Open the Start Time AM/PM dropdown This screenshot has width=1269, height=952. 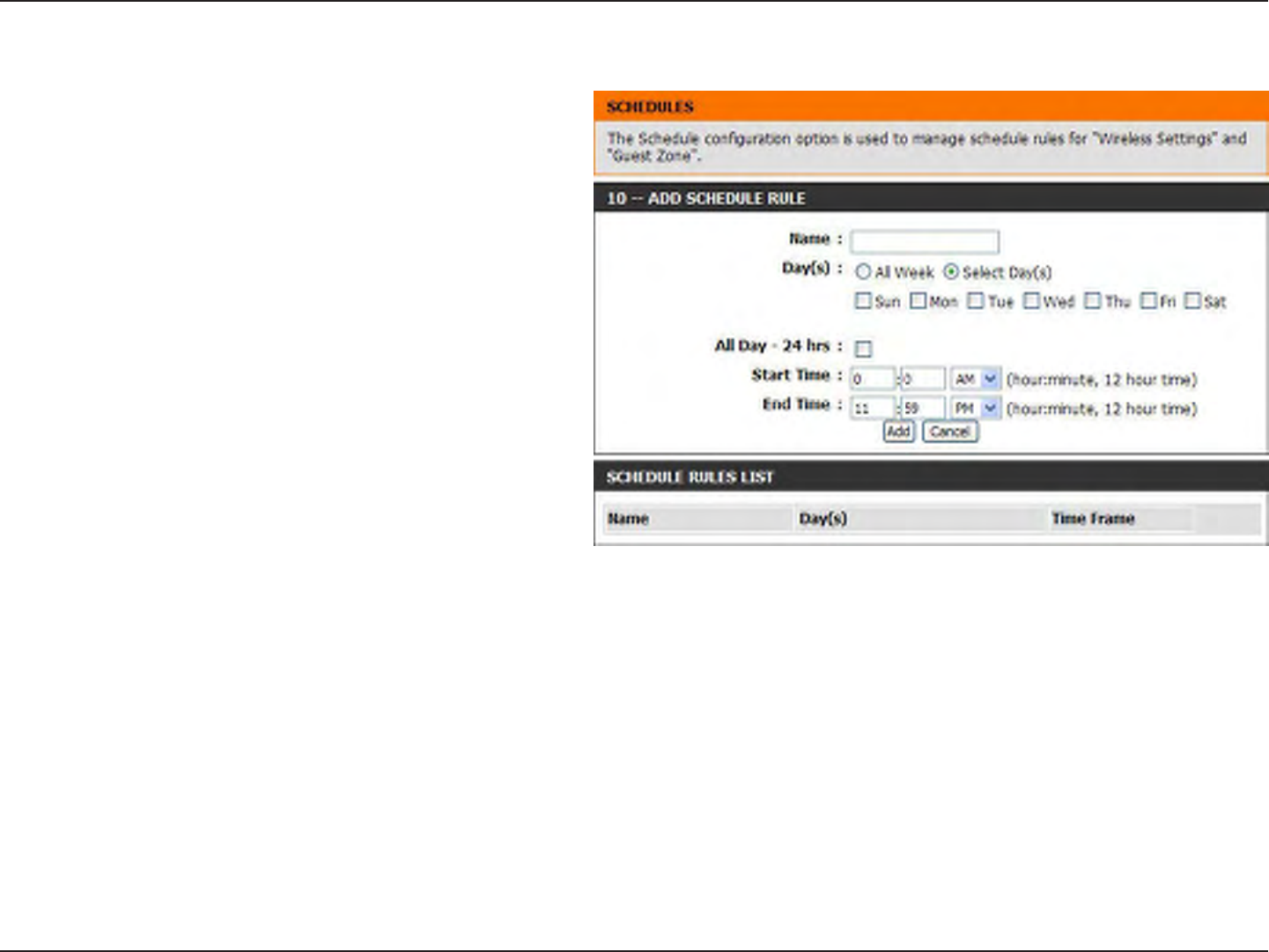(x=976, y=380)
